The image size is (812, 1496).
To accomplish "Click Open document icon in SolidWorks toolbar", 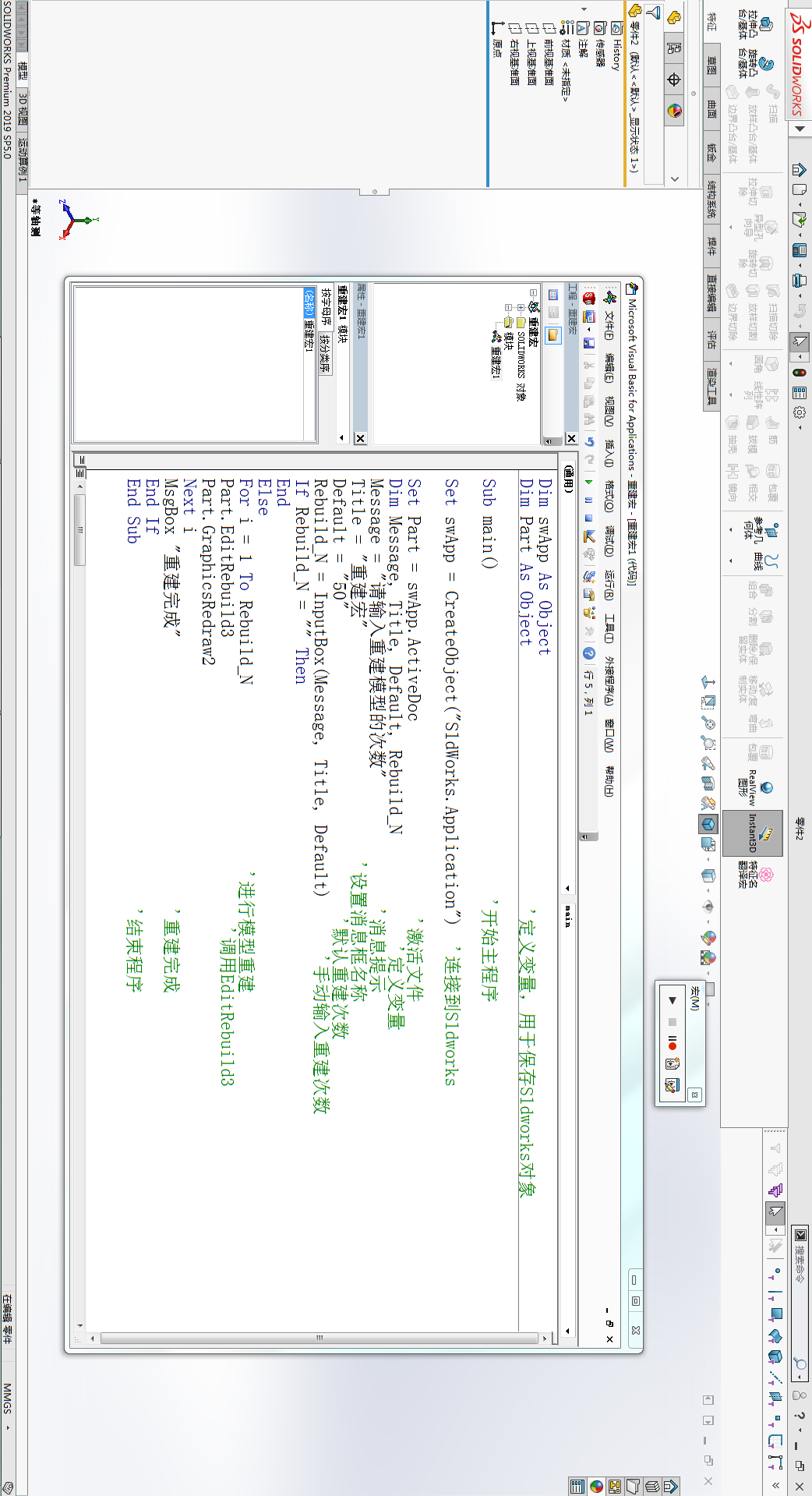I will click(x=799, y=220).
